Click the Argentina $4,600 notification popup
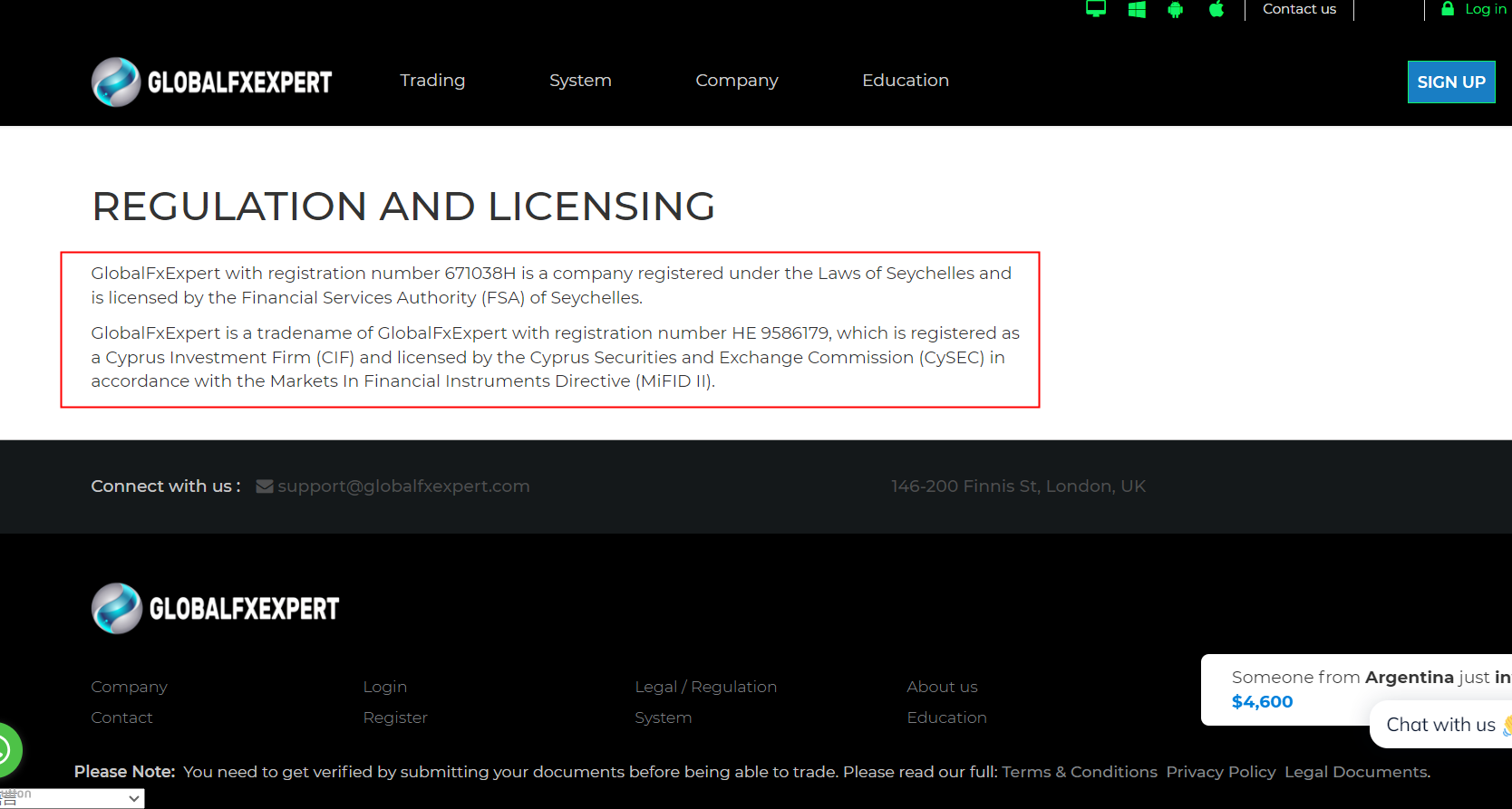The height and width of the screenshot is (809, 1512). tap(1357, 689)
